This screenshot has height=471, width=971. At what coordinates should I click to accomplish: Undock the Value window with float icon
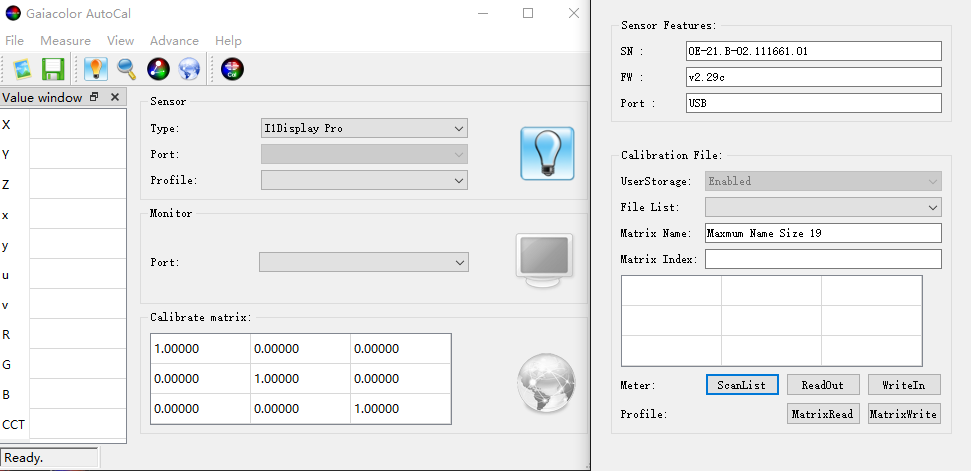tap(94, 97)
